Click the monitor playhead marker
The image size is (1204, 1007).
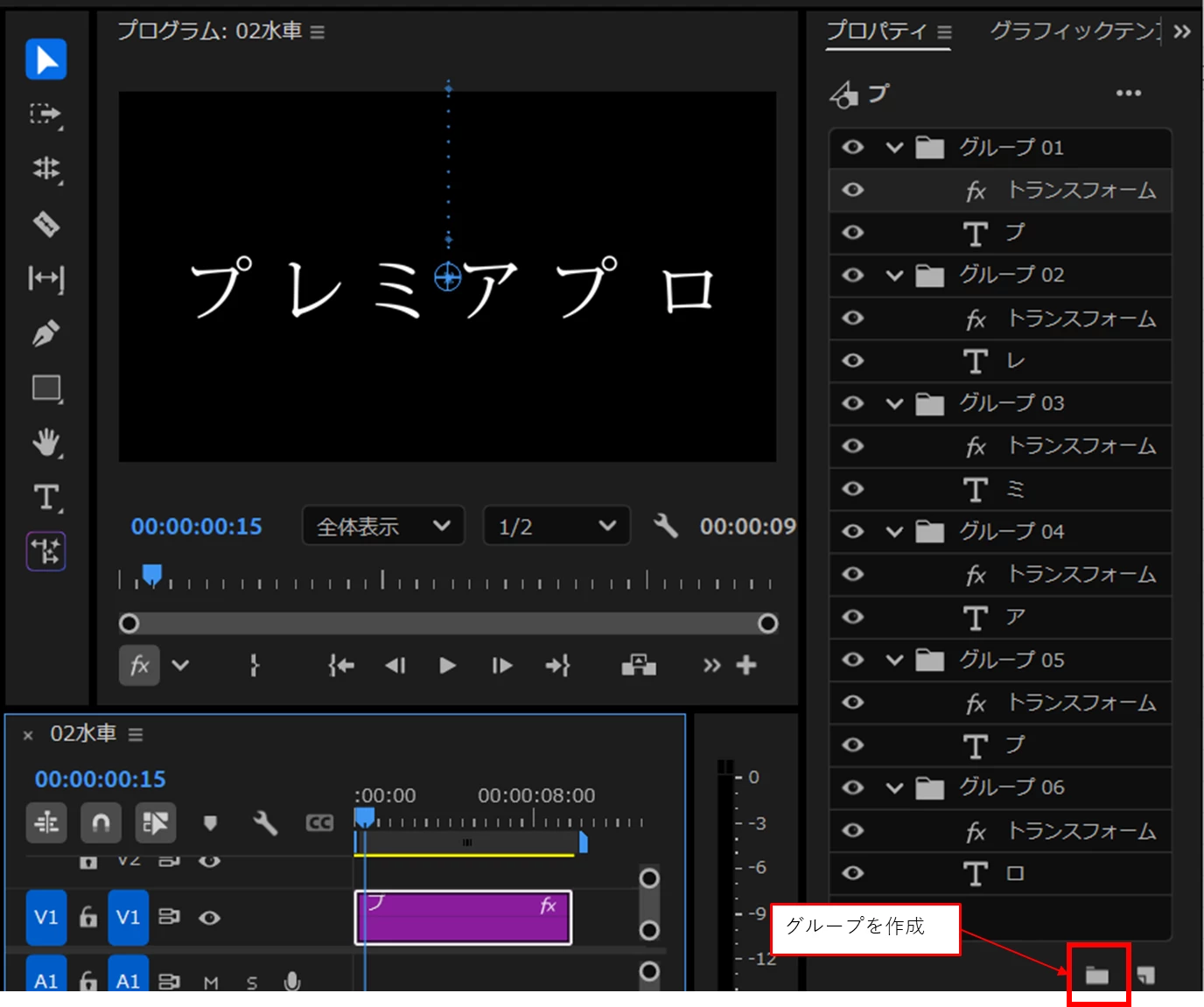click(152, 575)
